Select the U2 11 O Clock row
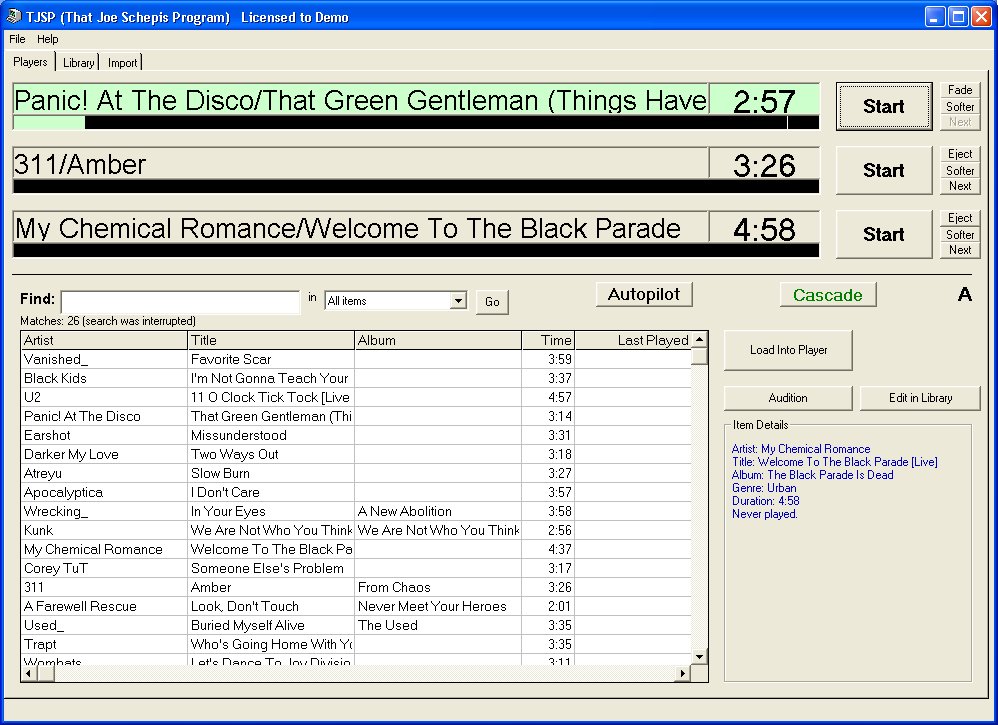 [356, 397]
